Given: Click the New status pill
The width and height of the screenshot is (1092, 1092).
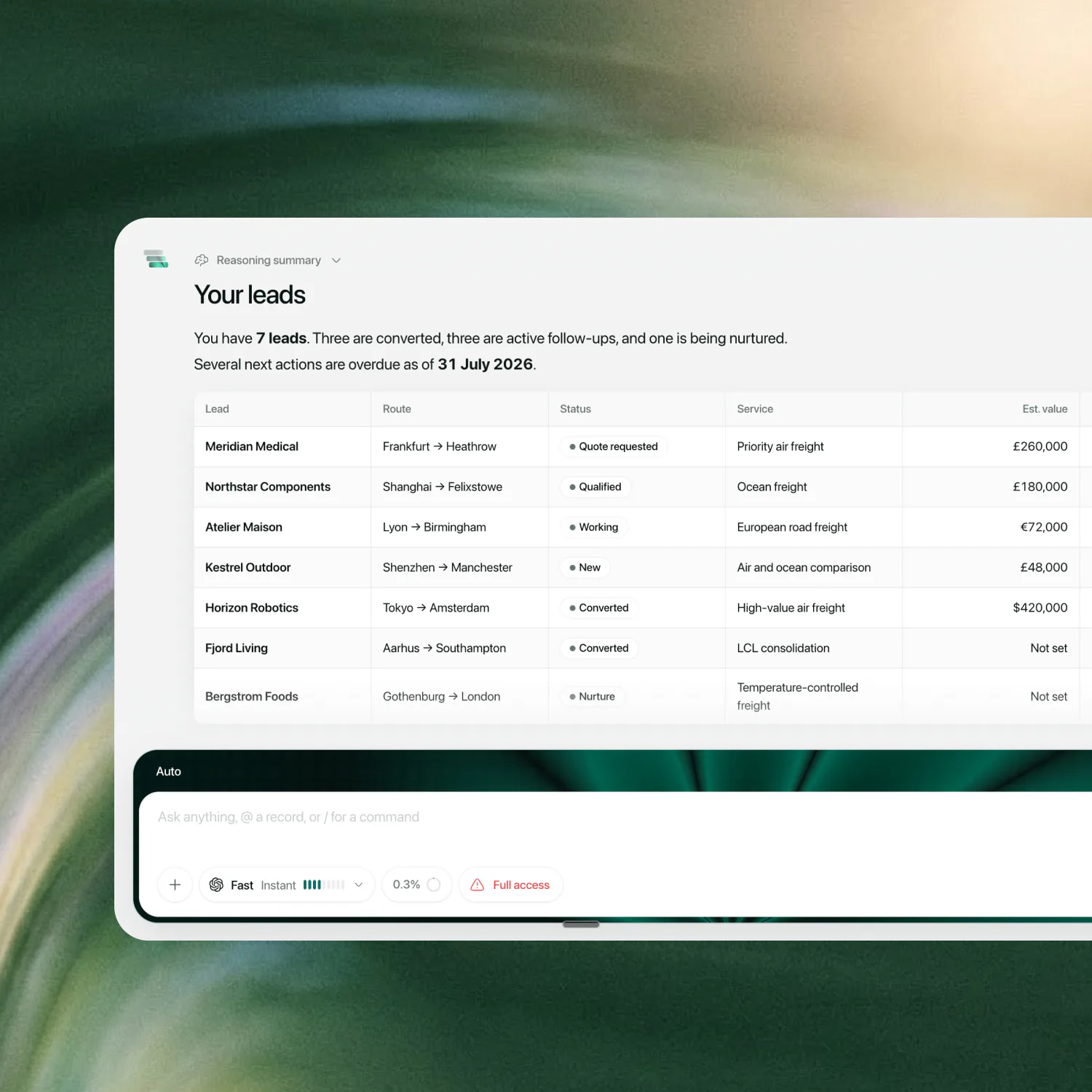Looking at the screenshot, I should coord(585,567).
